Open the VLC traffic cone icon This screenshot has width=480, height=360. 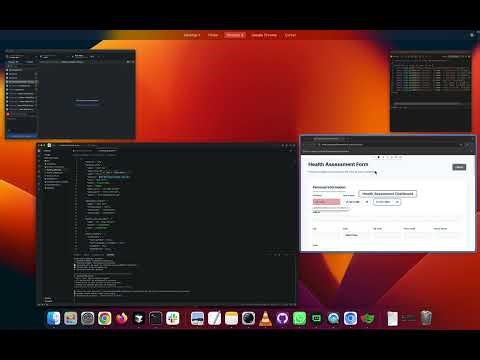[265, 318]
